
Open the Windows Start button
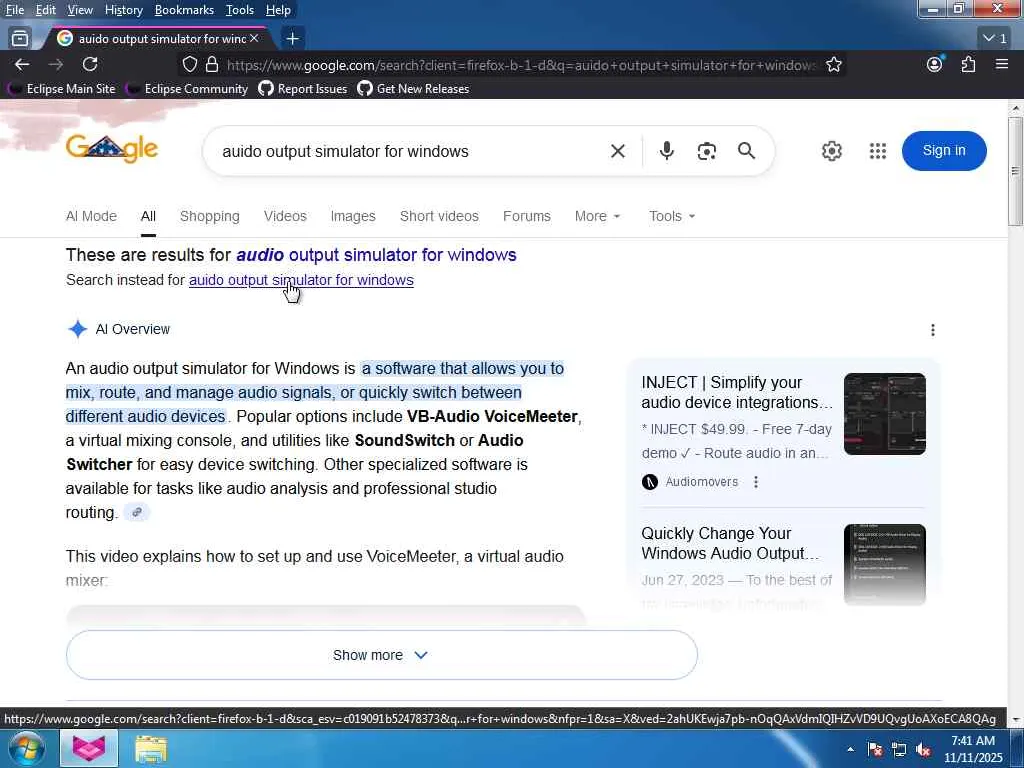[26, 748]
